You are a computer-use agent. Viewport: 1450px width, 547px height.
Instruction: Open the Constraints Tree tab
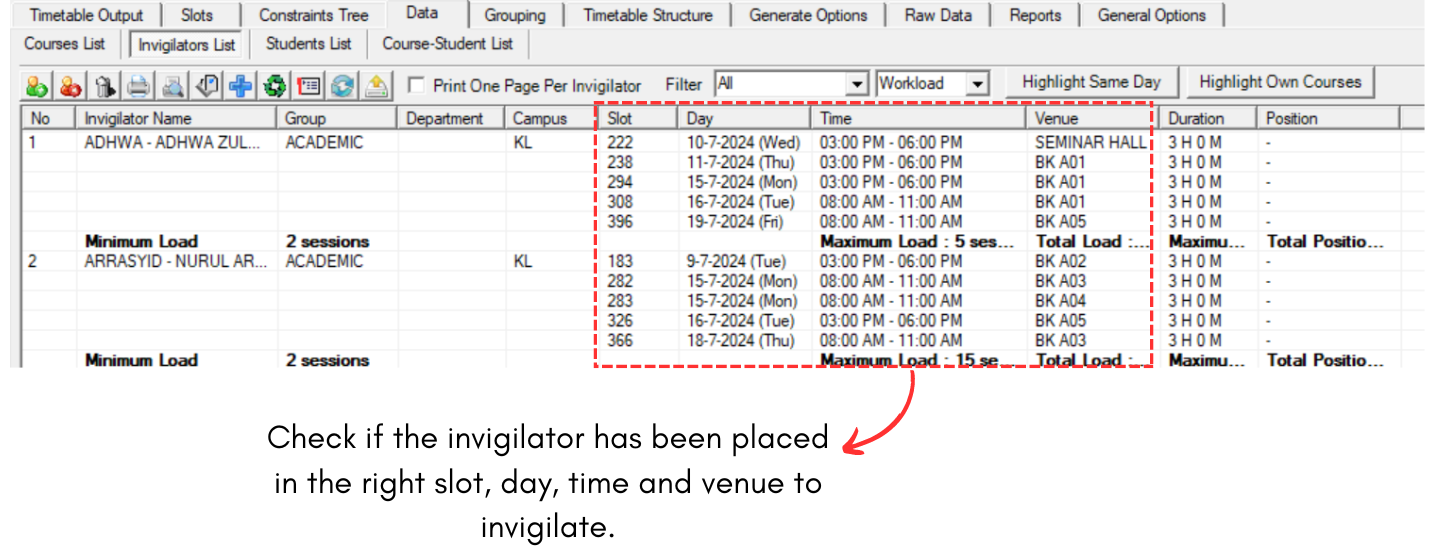313,15
